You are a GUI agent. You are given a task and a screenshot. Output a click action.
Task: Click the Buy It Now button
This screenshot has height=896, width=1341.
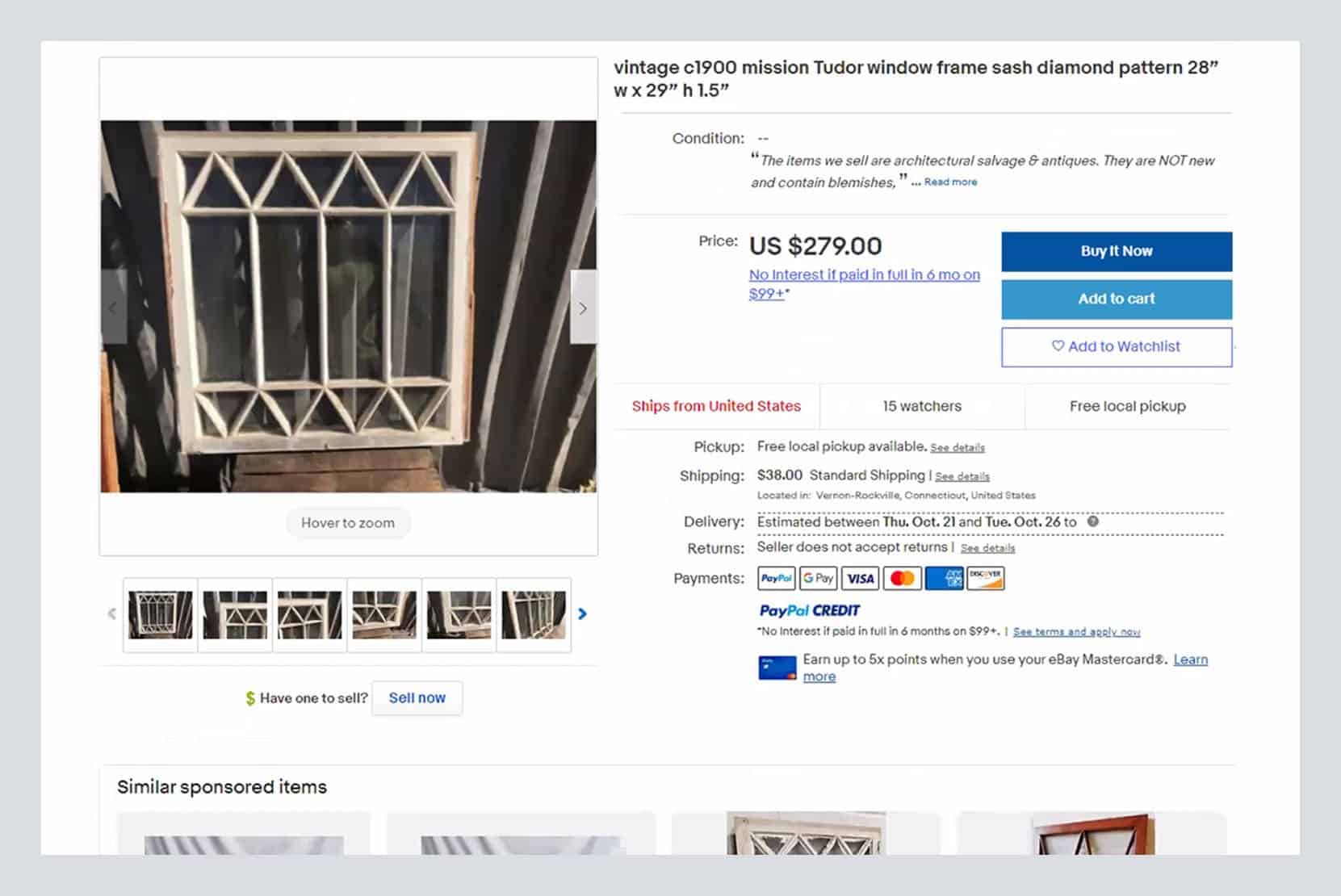coord(1117,251)
